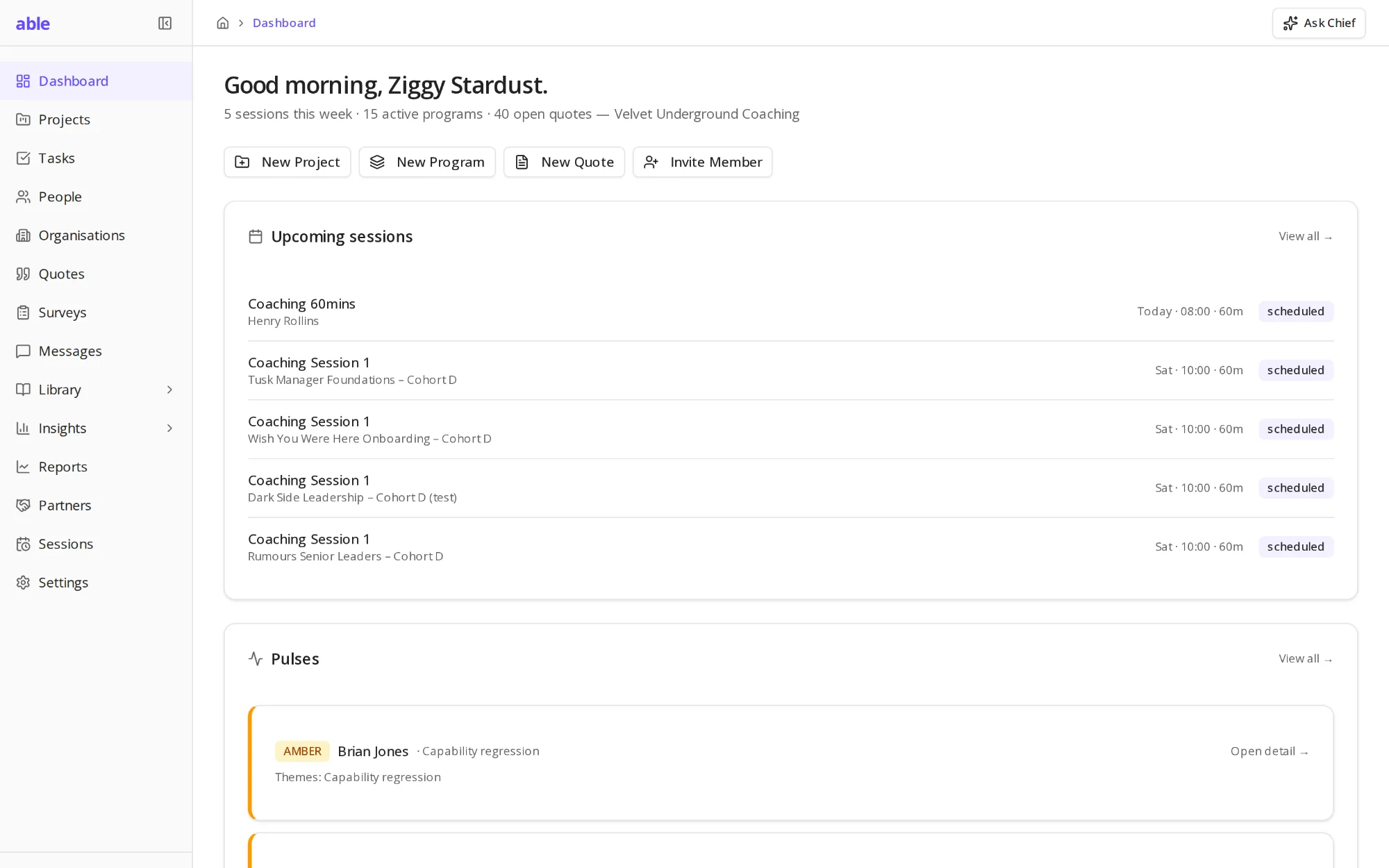
Task: Click the Surveys clipboard icon
Action: pos(23,312)
